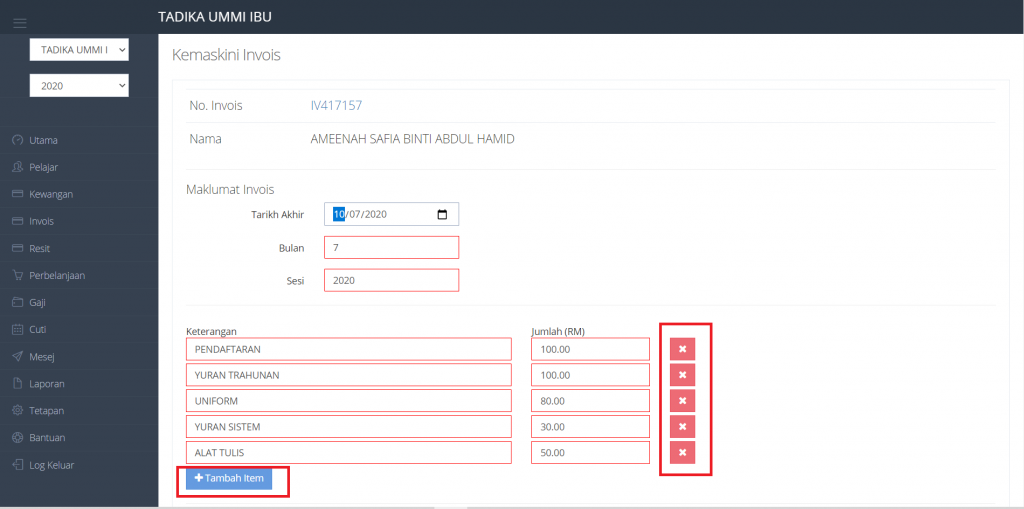Click the Bulan input field
This screenshot has width=1024, height=509.
tap(391, 247)
